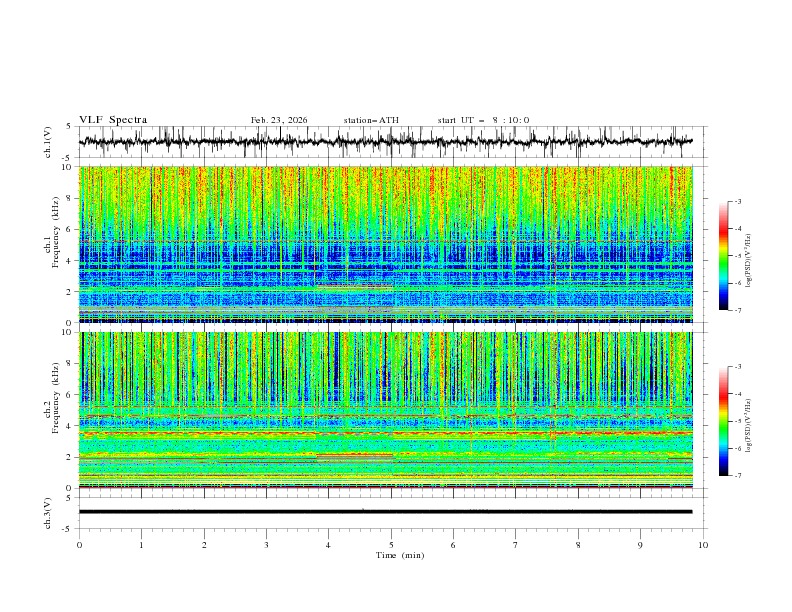The image size is (792, 612).
Task: Click time axis tick label "3"
Action: pyautogui.click(x=266, y=545)
